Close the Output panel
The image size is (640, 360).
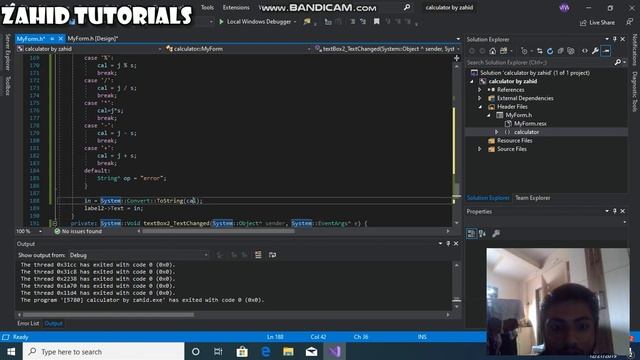point(456,244)
